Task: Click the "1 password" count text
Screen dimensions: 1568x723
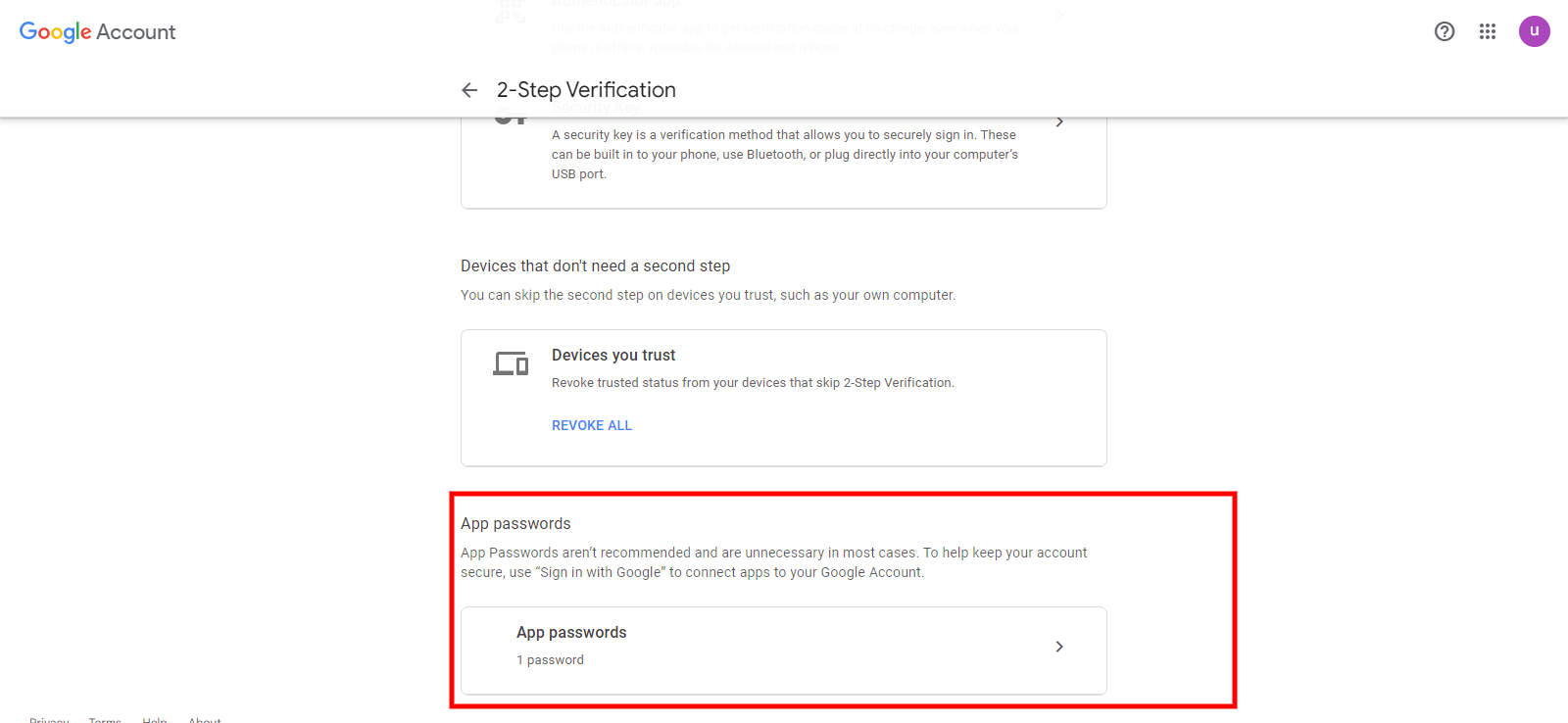Action: [550, 660]
